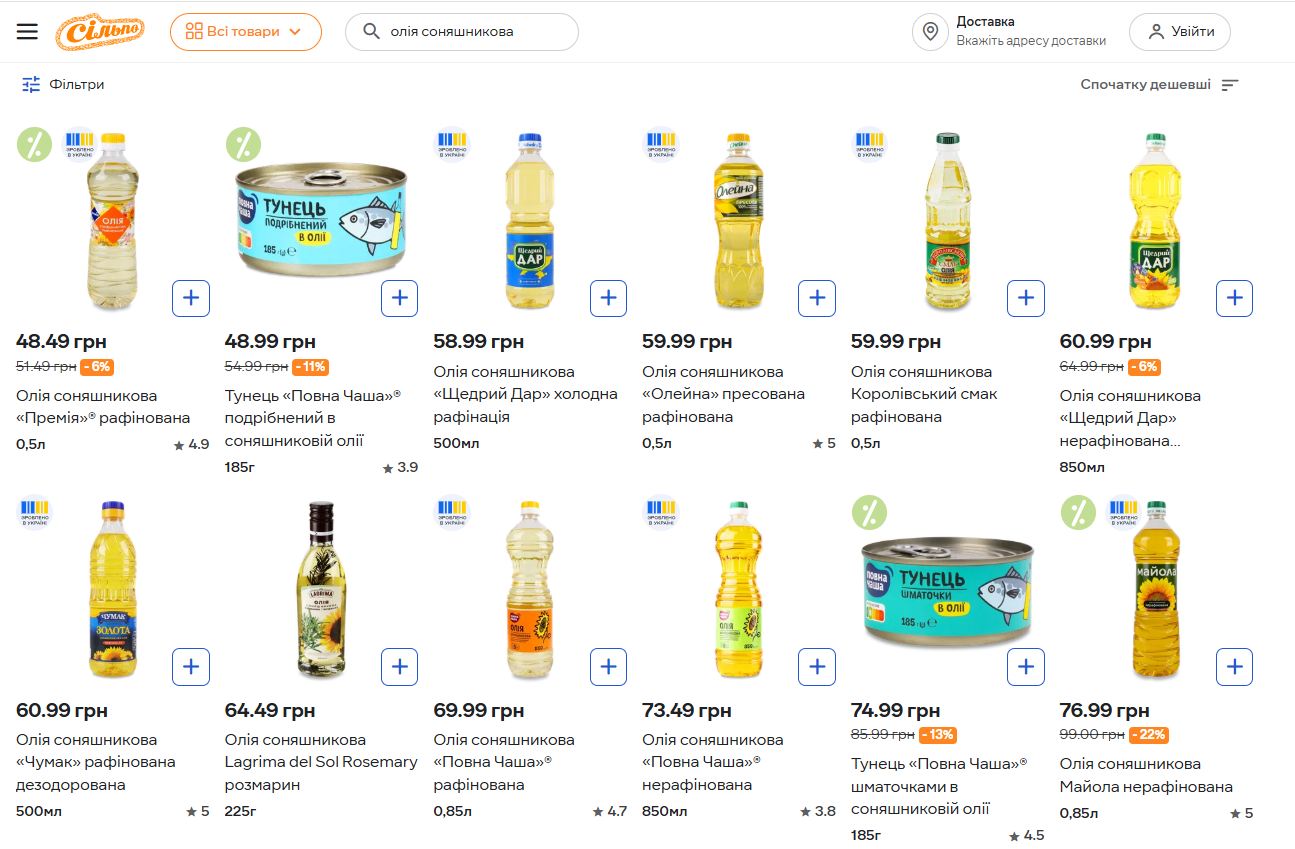Screen dimensions: 1295x849
Task: Add «Чумак» рафінована oil to cart
Action: click(191, 667)
